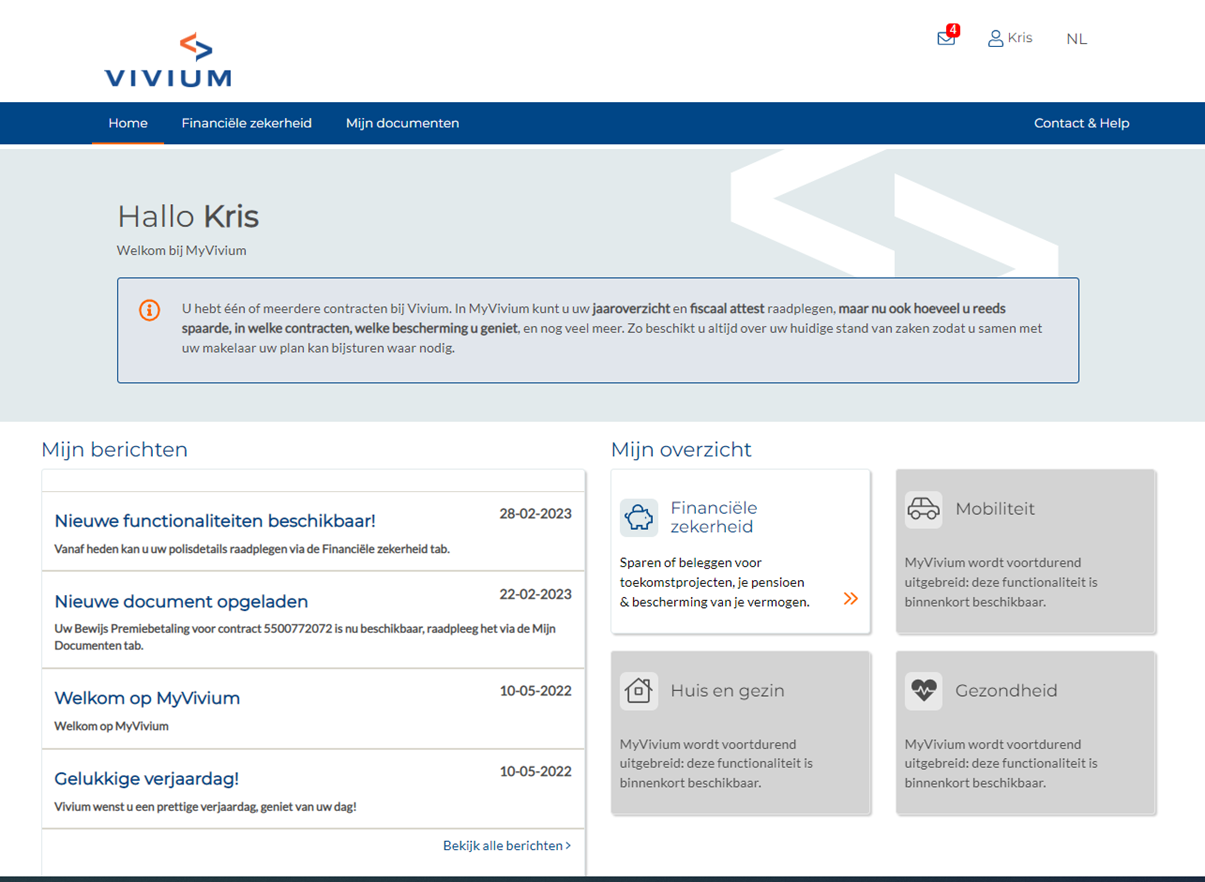The image size is (1205, 882).
Task: Click the Hallo Kris greeting
Action: (x=188, y=217)
